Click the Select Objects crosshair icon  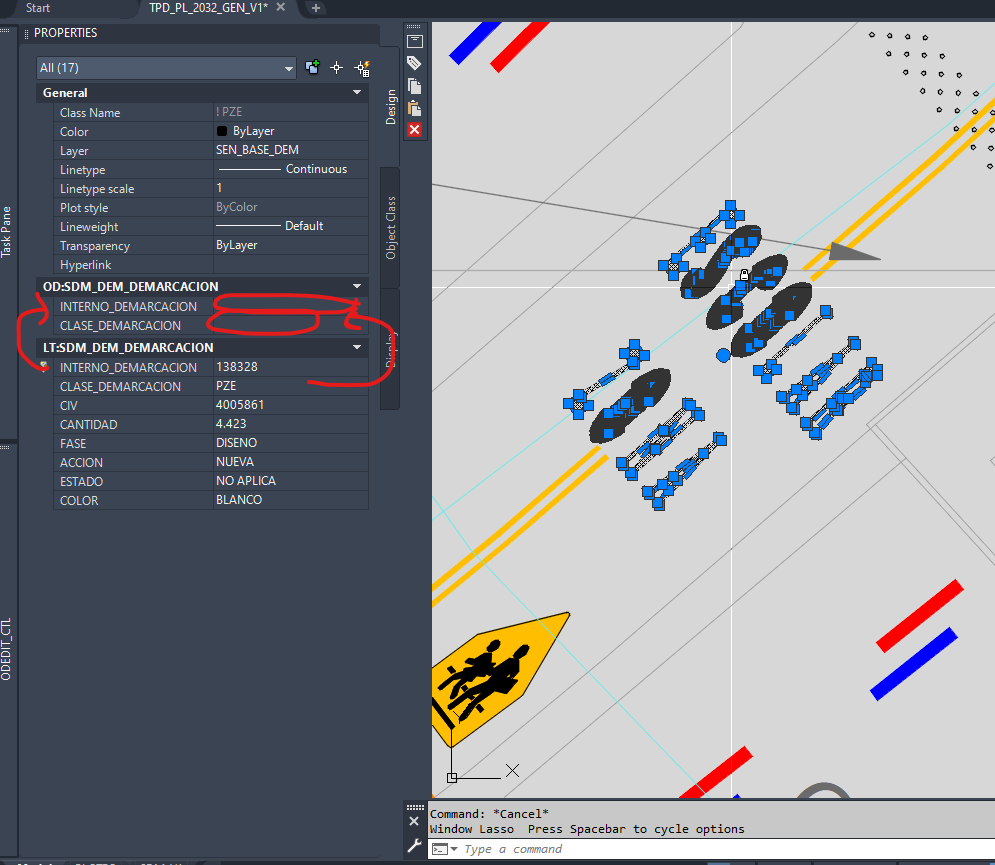[337, 67]
